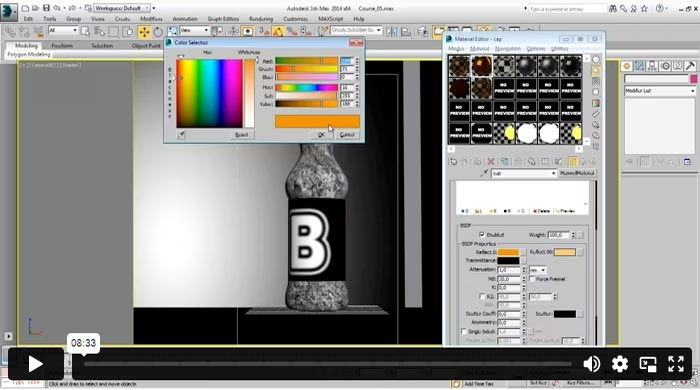Select the glowing orange sphere material slot
Image resolution: width=700 pixels, height=390 pixels.
pyautogui.click(x=482, y=66)
